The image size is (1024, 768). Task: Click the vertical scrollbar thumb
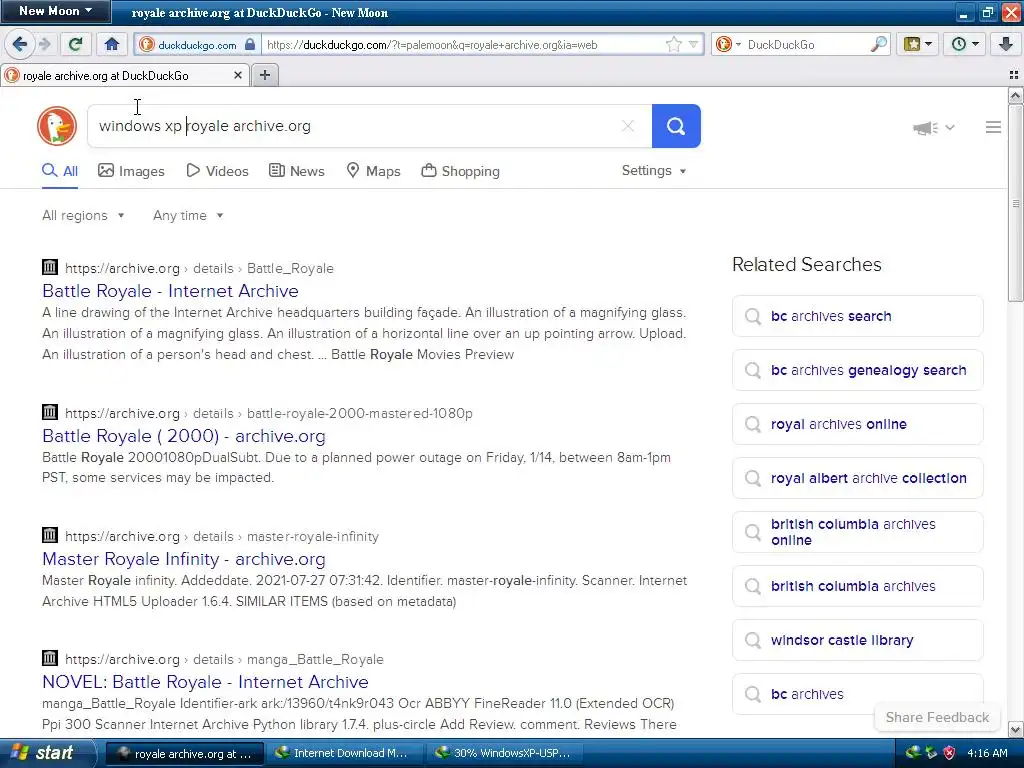[x=1016, y=203]
